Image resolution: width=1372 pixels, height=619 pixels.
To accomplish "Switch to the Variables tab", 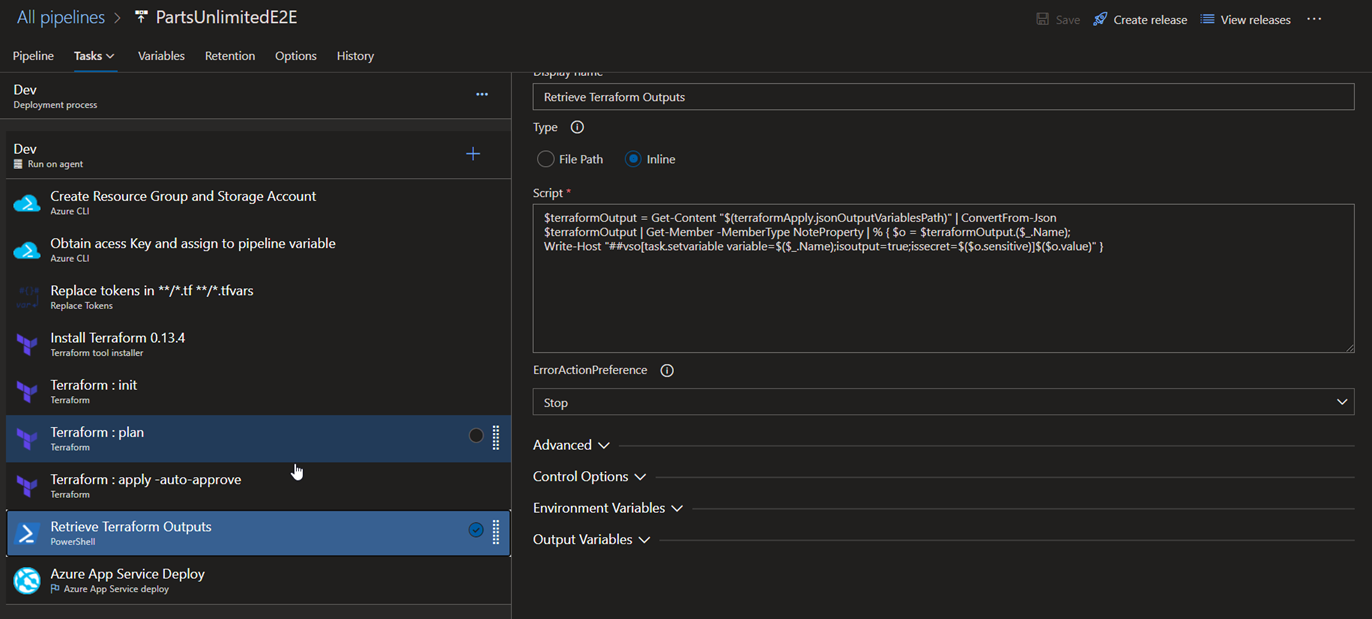I will 161,56.
